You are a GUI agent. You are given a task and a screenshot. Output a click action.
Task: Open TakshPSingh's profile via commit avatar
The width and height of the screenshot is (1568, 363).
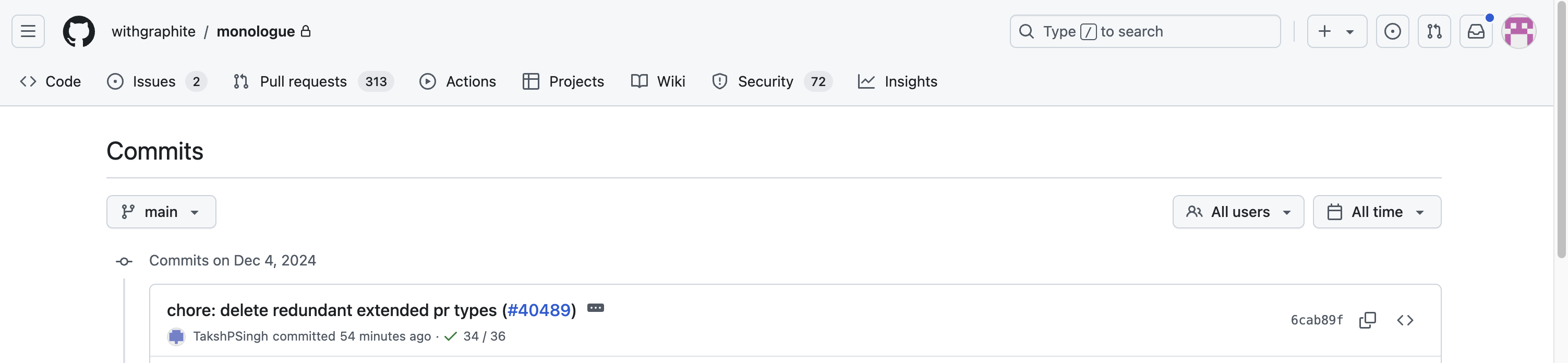point(176,336)
